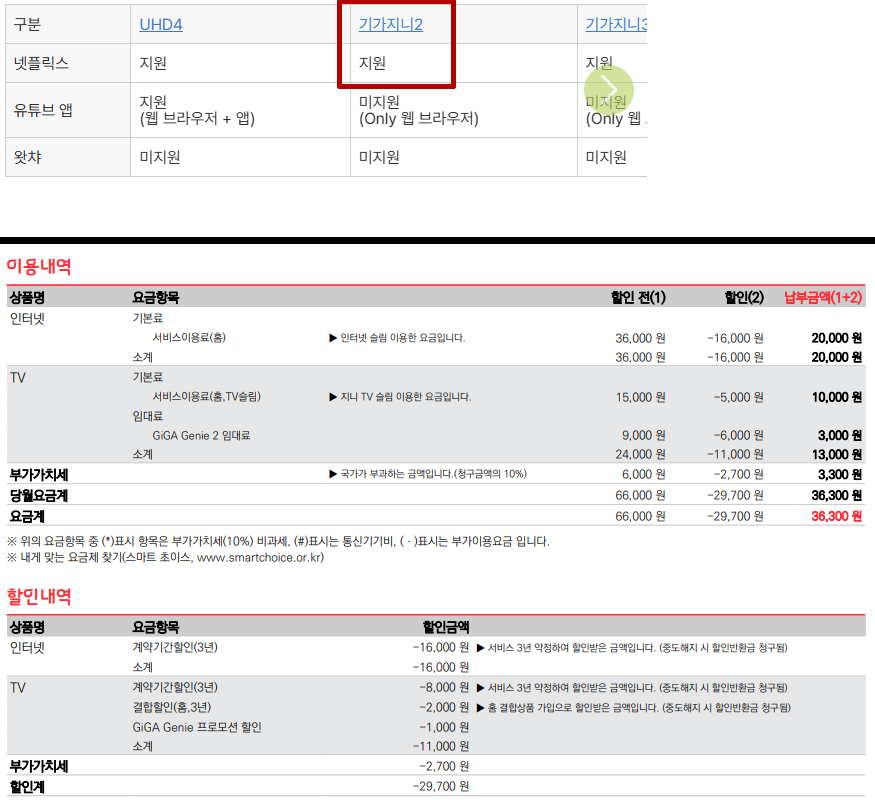Viewport: 875px width, 800px height.
Task: Click the red 36,300 원 total amount
Action: pyautogui.click(x=836, y=516)
